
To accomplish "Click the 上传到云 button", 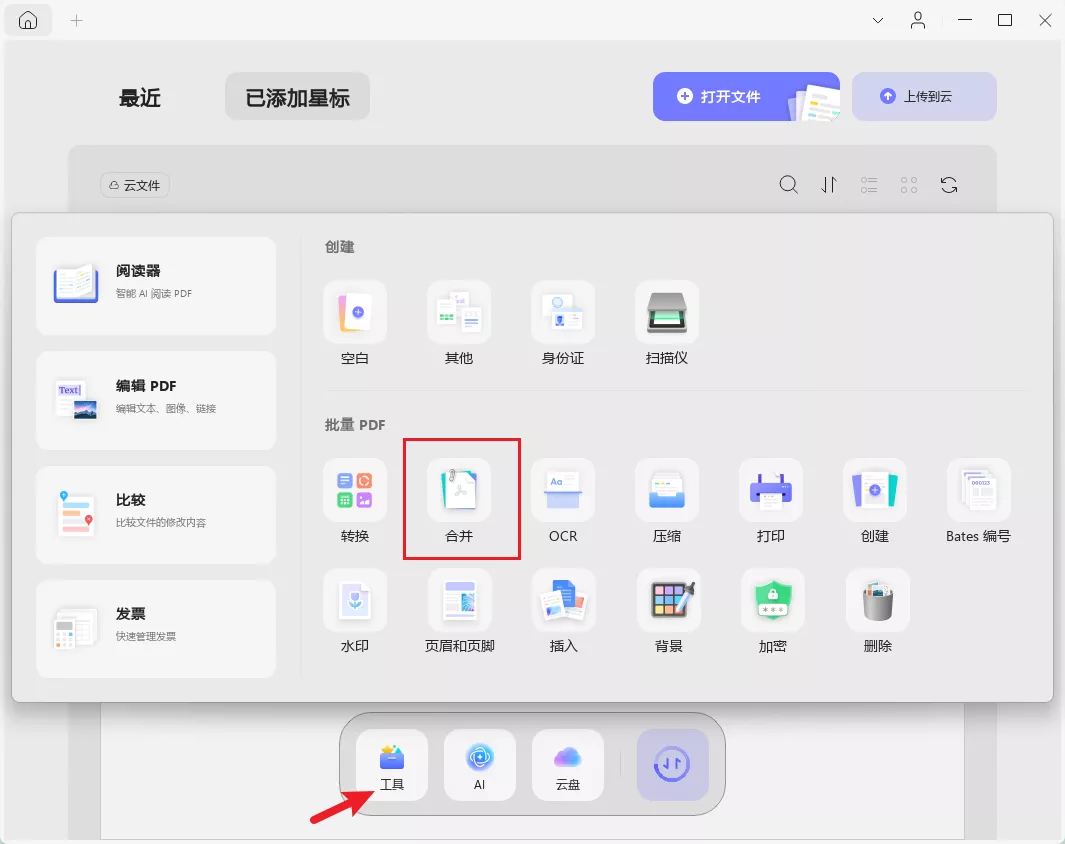I will (x=923, y=96).
